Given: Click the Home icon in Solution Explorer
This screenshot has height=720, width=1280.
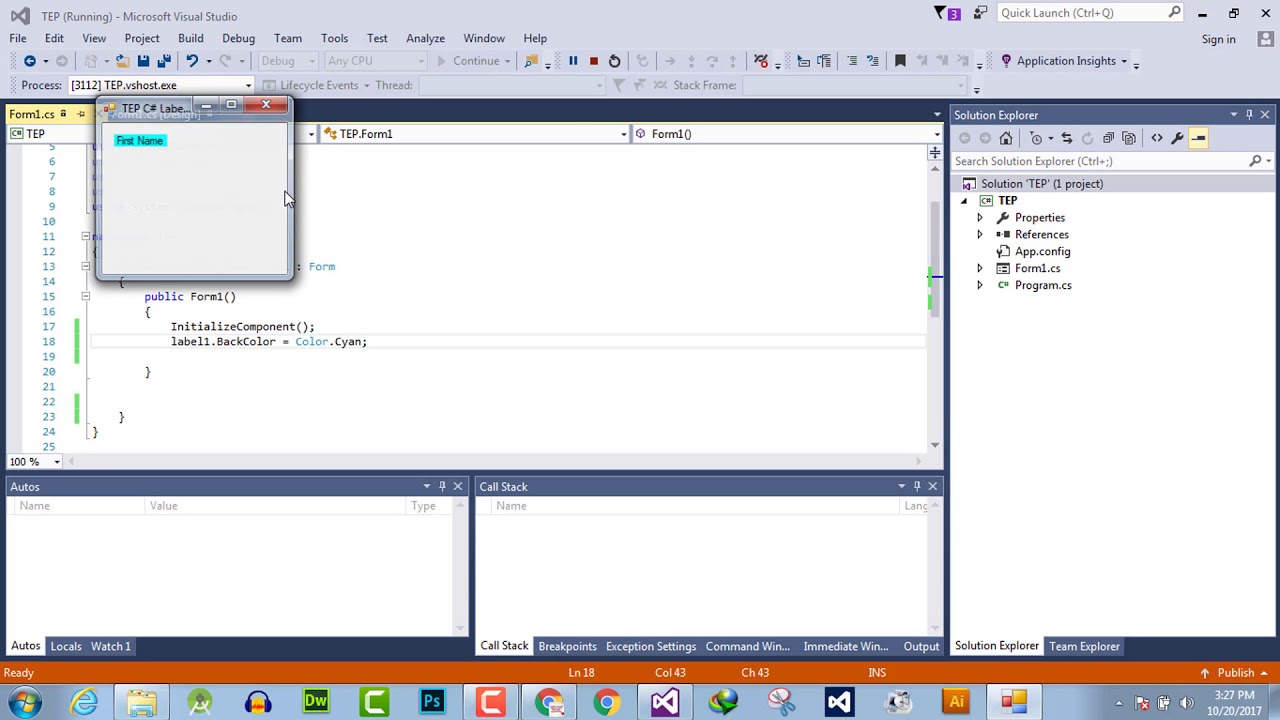Looking at the screenshot, I should click(x=1006, y=138).
